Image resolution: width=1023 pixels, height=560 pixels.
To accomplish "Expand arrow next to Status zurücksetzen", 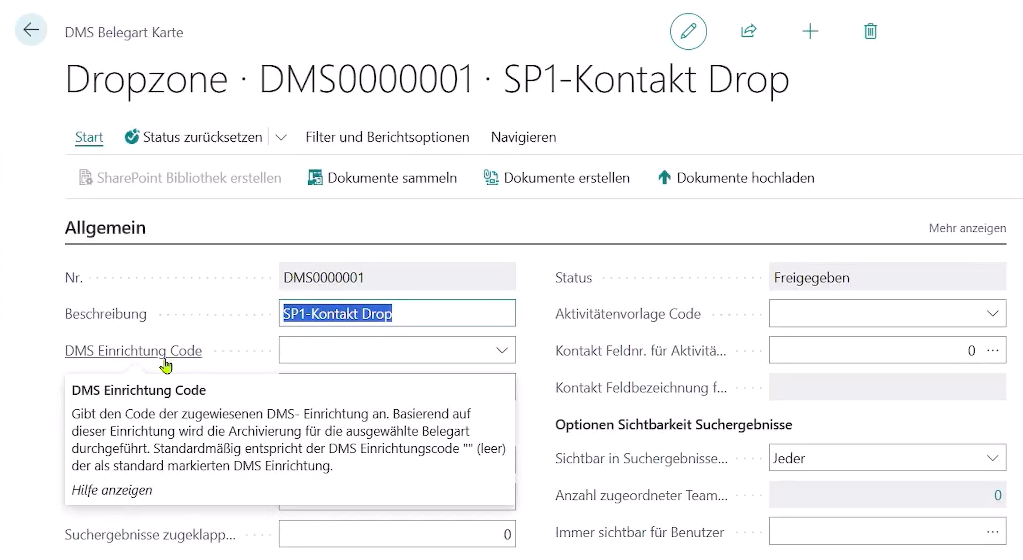I will pos(281,137).
